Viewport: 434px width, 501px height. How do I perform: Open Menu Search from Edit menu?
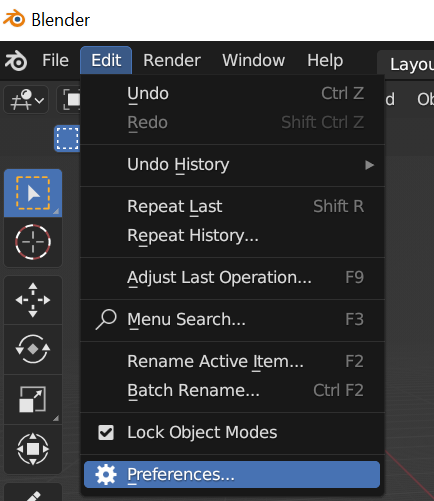(232, 319)
